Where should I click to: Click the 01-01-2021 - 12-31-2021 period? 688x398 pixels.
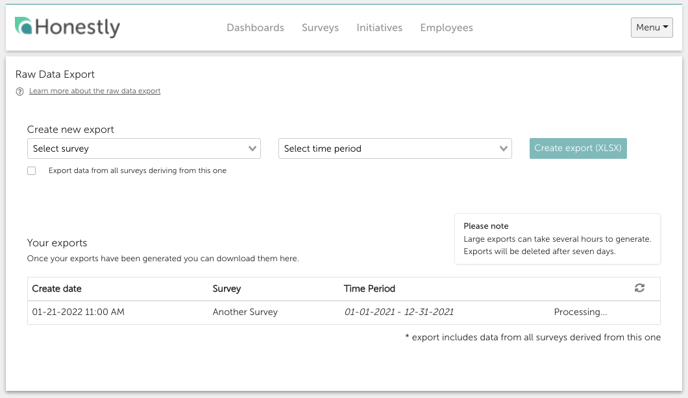click(399, 312)
